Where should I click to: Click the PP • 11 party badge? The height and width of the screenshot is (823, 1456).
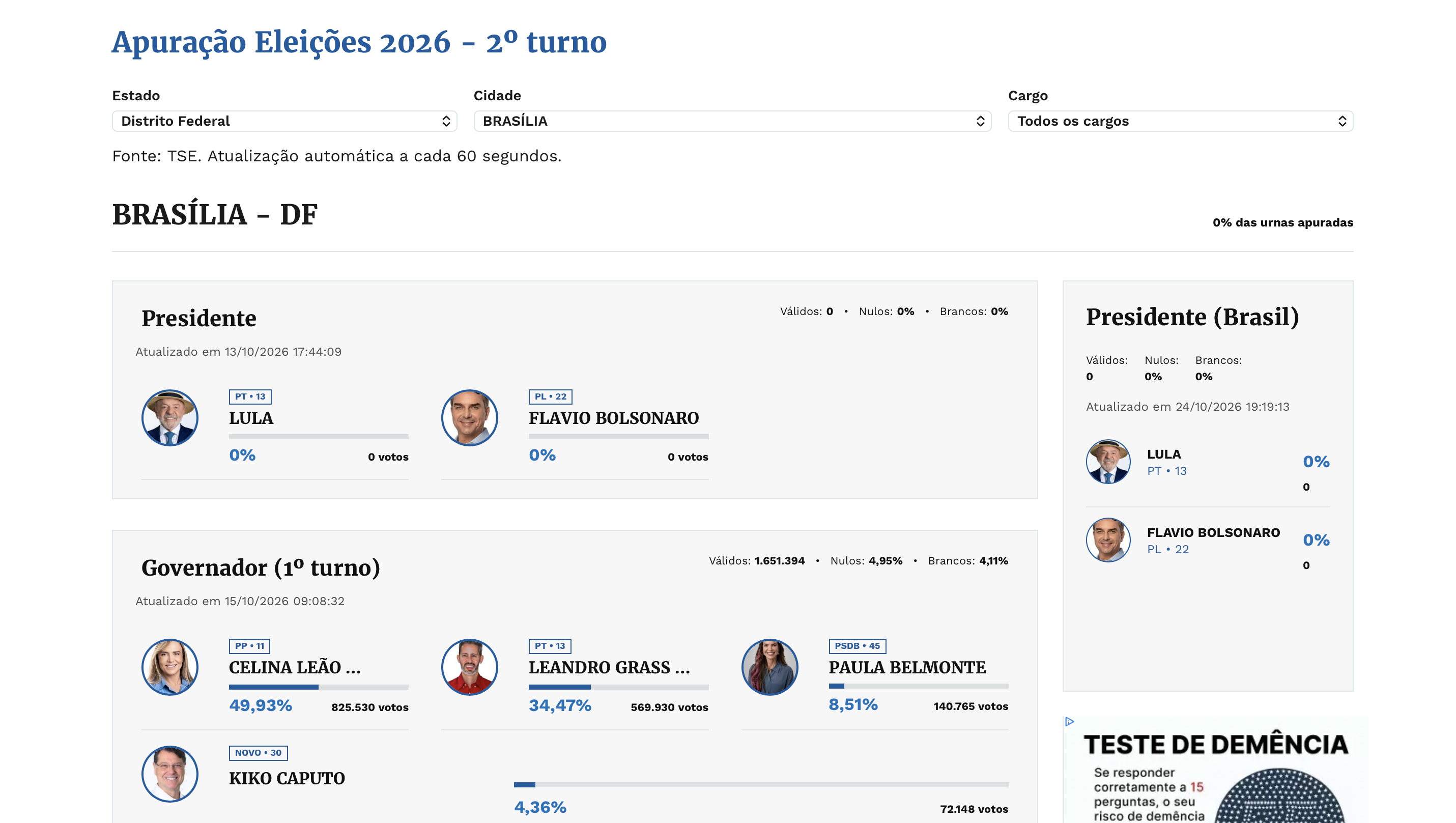pos(249,646)
